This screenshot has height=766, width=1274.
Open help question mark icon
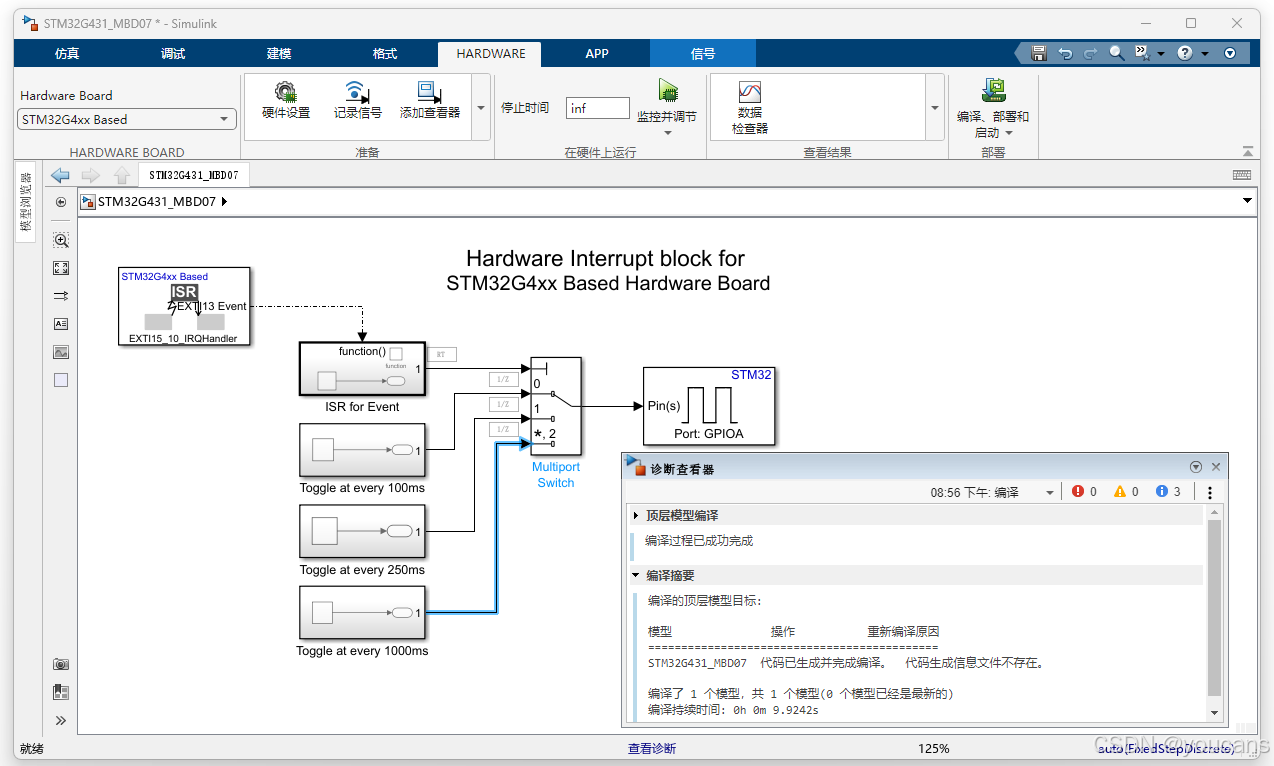tap(1185, 53)
